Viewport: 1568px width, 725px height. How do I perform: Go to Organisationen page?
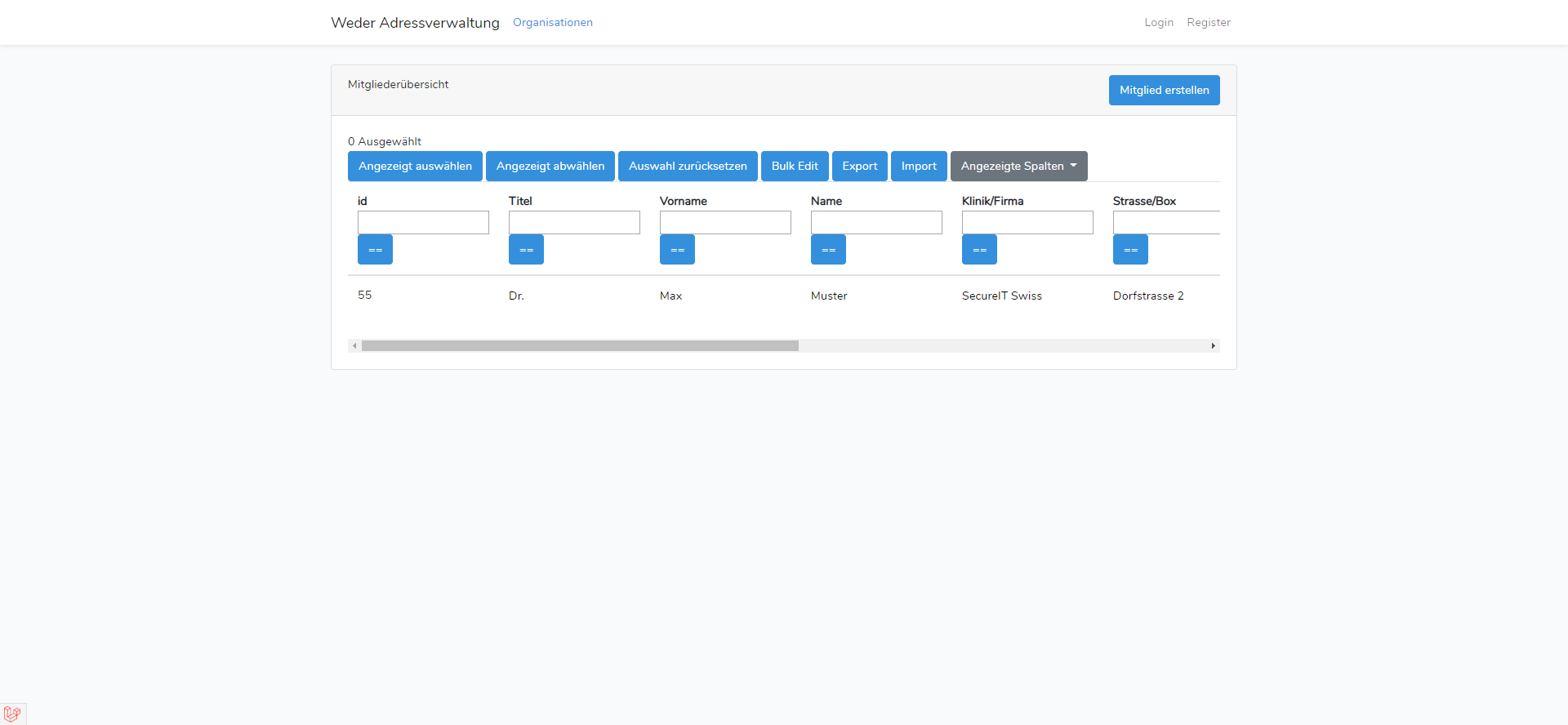553,23
